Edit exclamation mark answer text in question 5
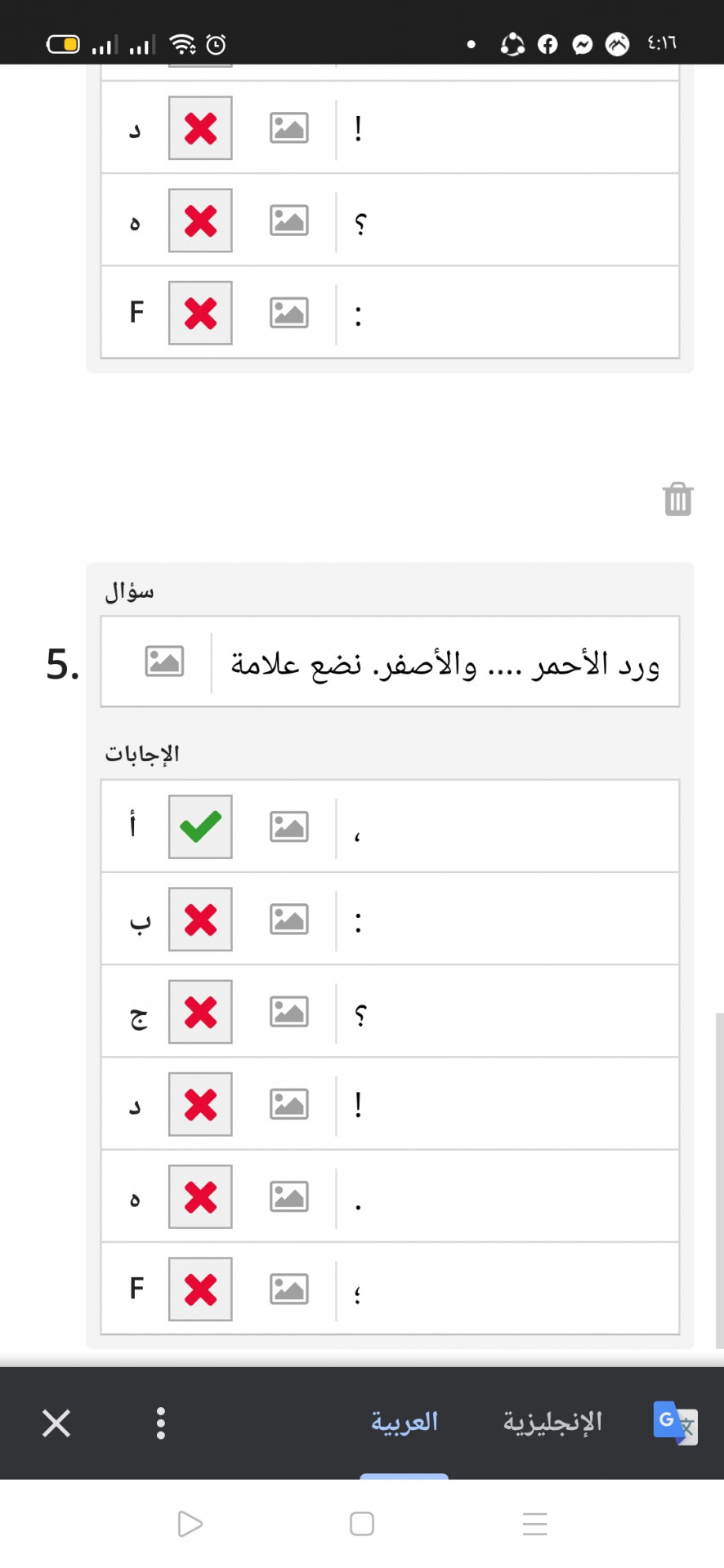This screenshot has width=724, height=1568. [507, 1104]
